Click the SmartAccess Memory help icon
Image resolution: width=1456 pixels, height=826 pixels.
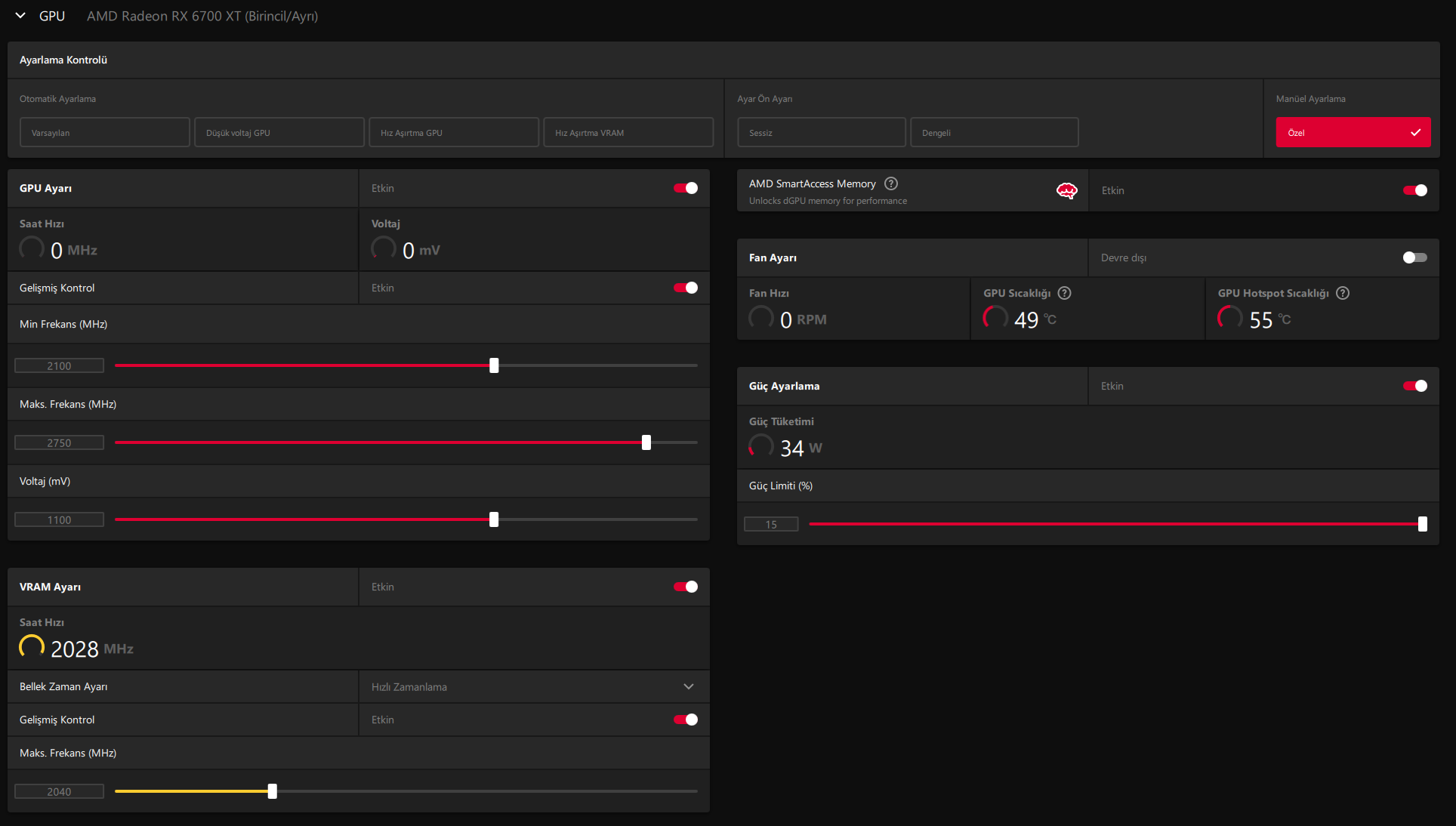(x=891, y=183)
